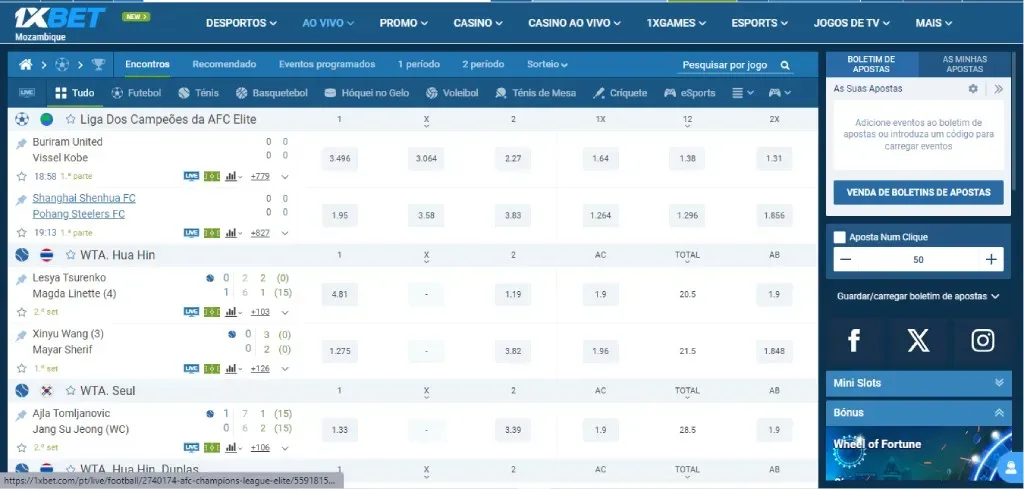Star the Lesya Tsurenko vs Magda Linette match
The image size is (1024, 489).
[22, 312]
